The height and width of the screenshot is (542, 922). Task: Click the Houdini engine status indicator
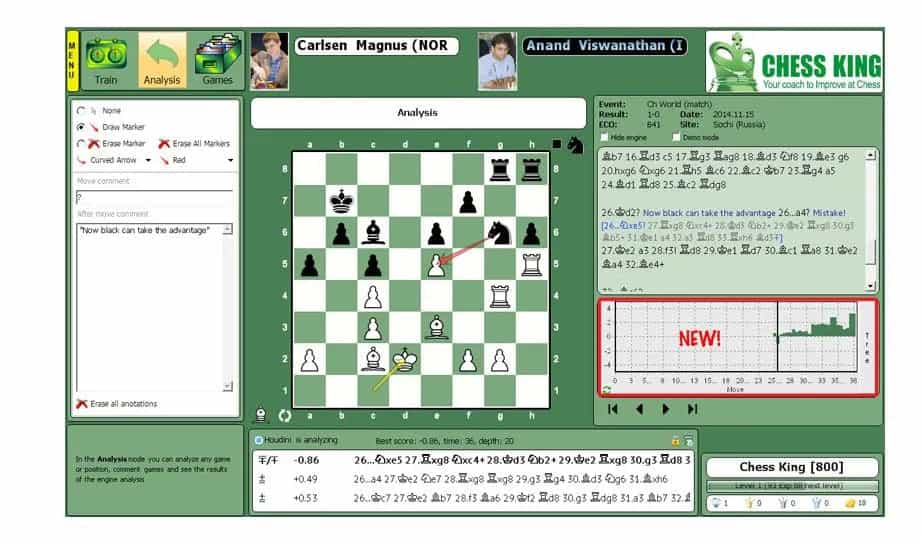point(259,440)
